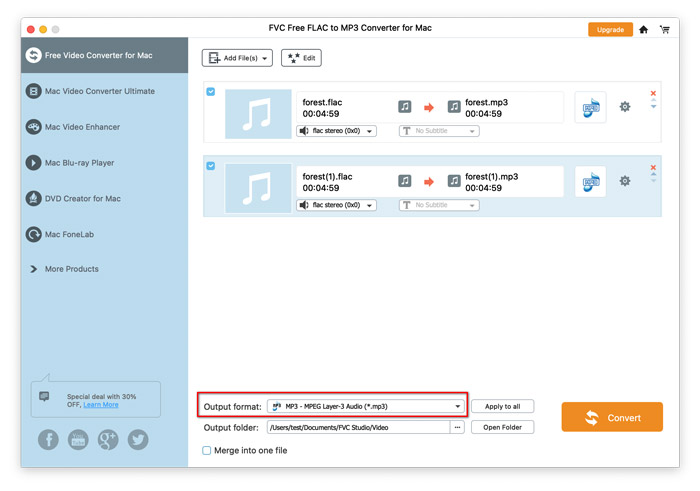Move forest.flac down with arrow
The height and width of the screenshot is (491, 700).
click(653, 107)
